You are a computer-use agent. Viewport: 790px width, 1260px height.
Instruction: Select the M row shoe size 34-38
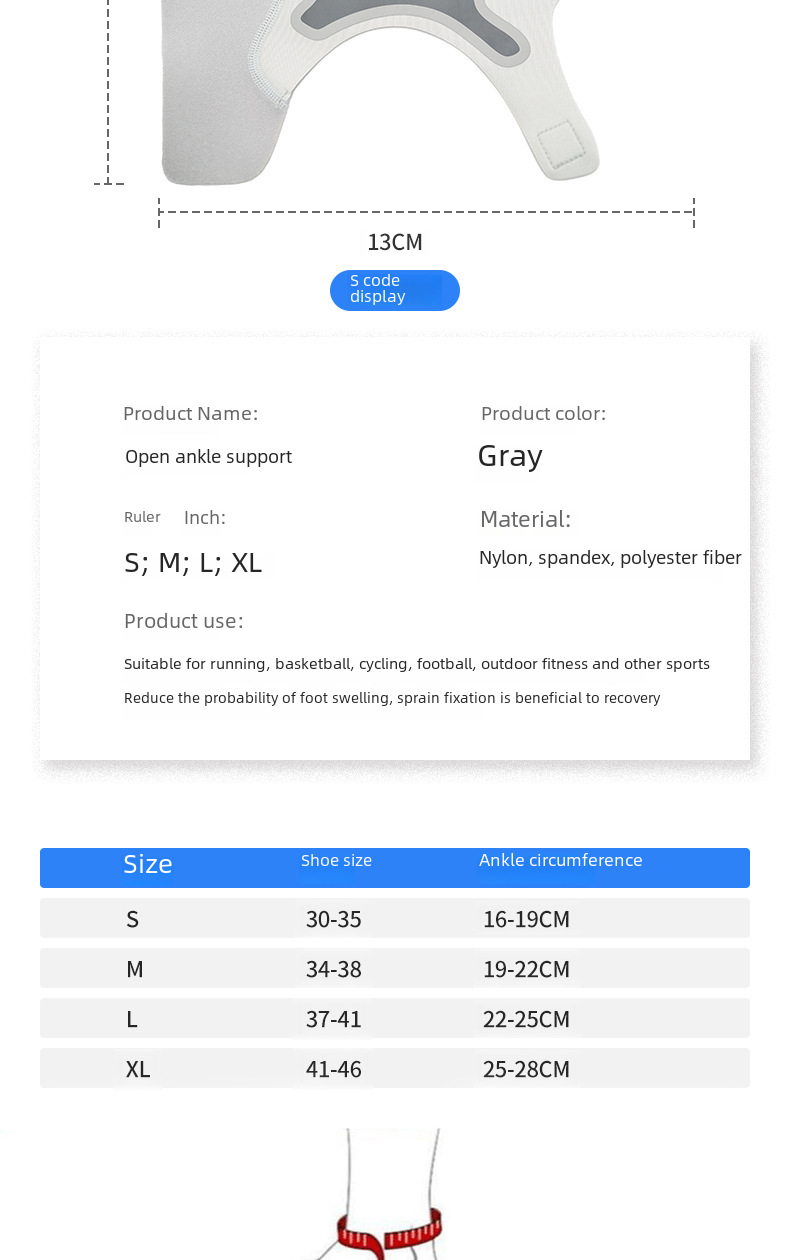coord(334,969)
